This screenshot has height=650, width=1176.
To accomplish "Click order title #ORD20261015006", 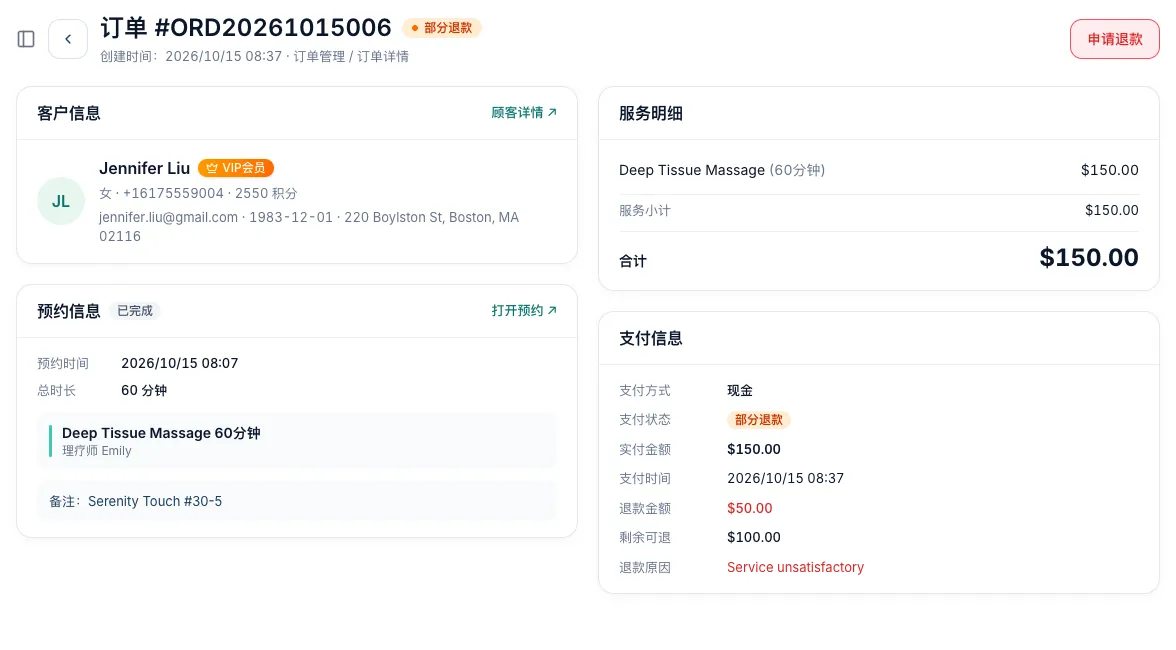I will click(x=272, y=28).
